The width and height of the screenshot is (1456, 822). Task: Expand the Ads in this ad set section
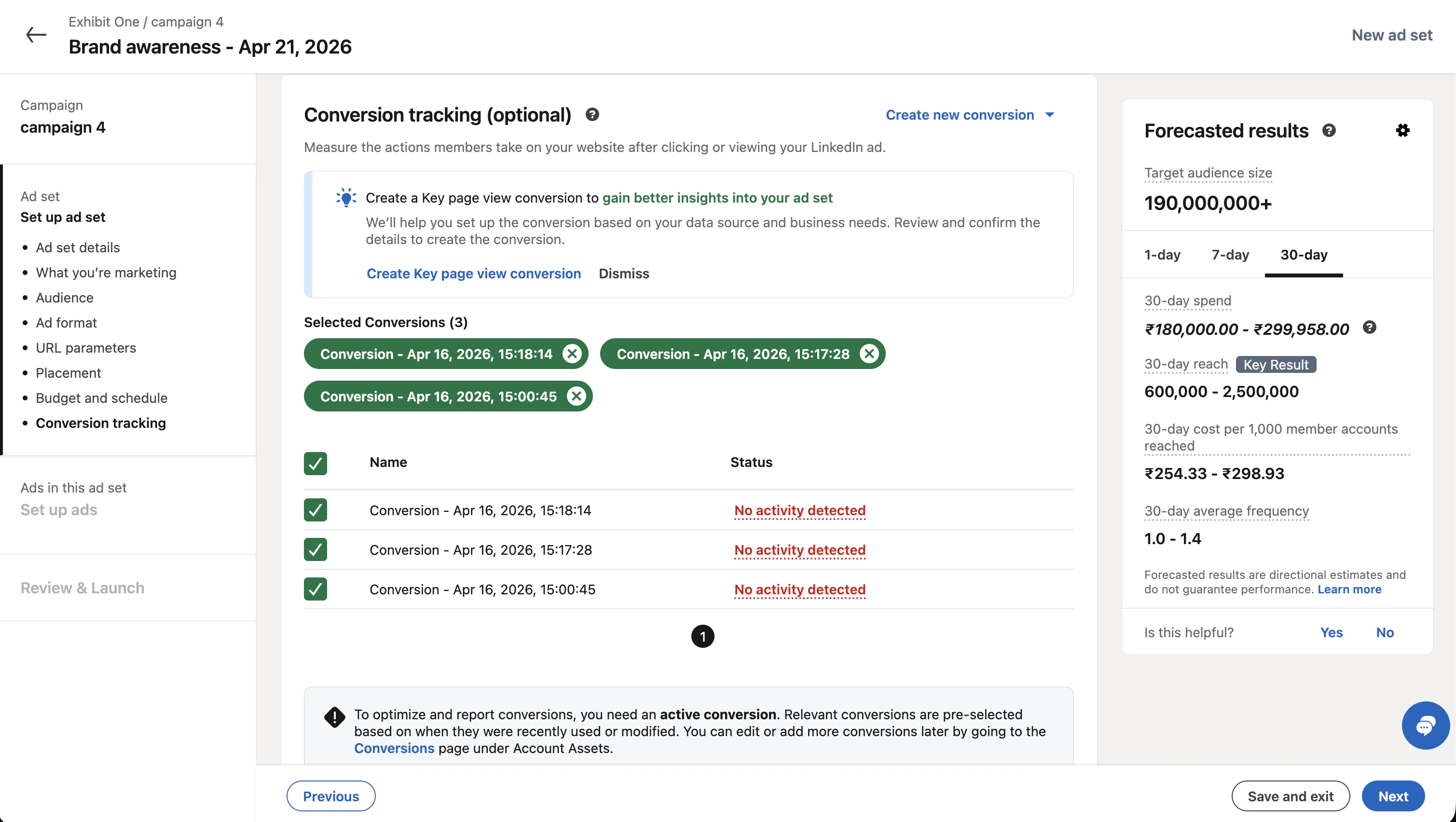pyautogui.click(x=58, y=509)
